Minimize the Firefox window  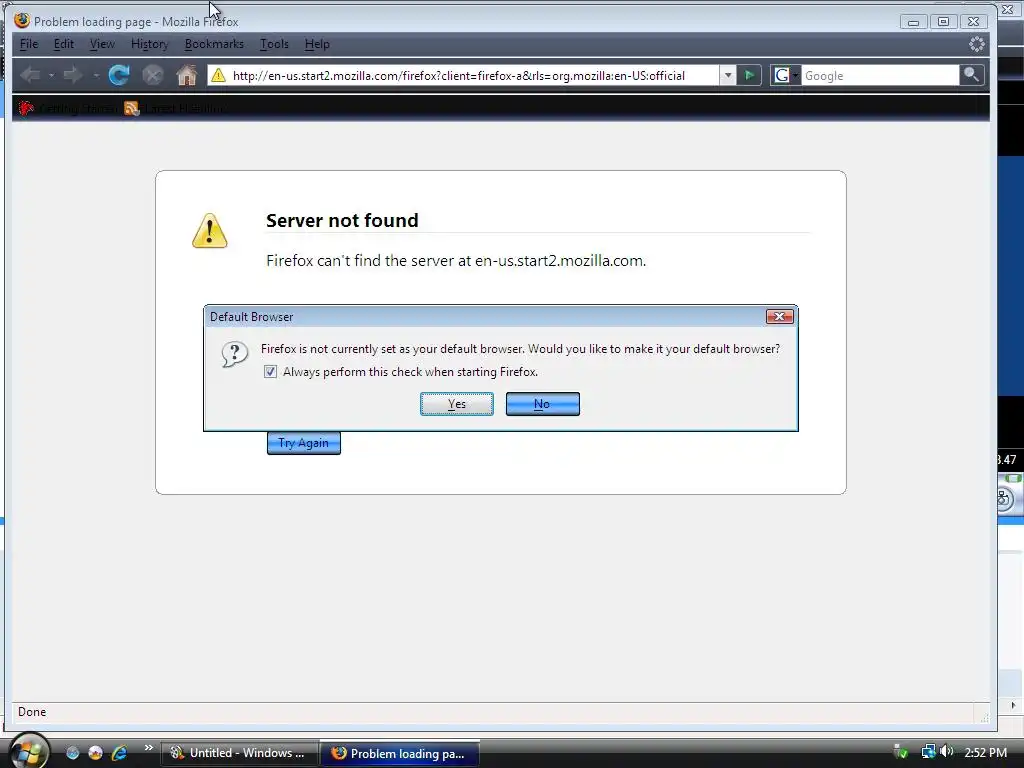pyautogui.click(x=913, y=22)
